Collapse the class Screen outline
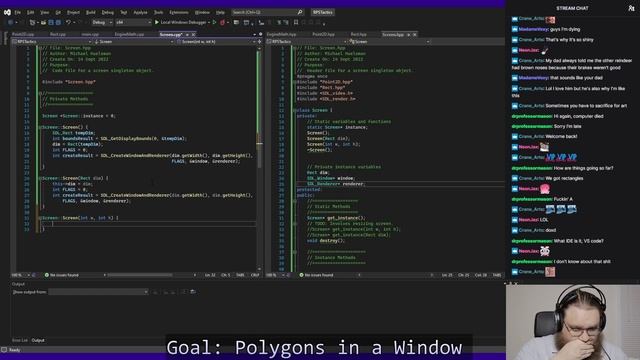The height and width of the screenshot is (360, 640). pos(294,110)
